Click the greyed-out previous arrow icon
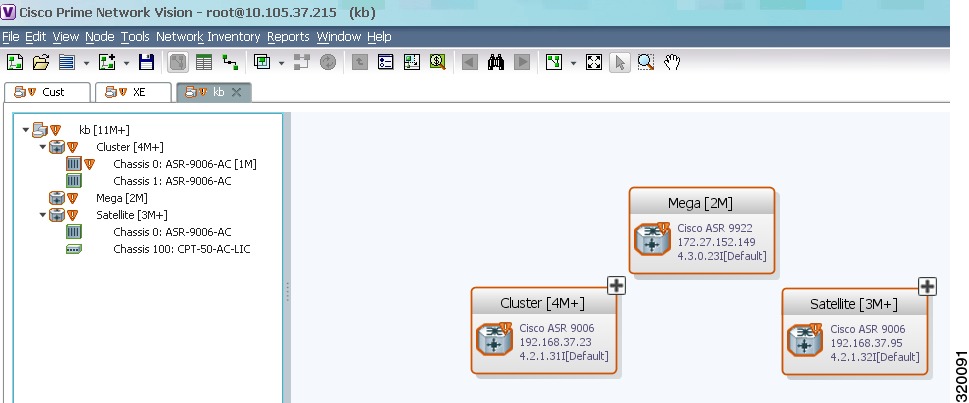This screenshot has height=403, width=969. [x=470, y=62]
